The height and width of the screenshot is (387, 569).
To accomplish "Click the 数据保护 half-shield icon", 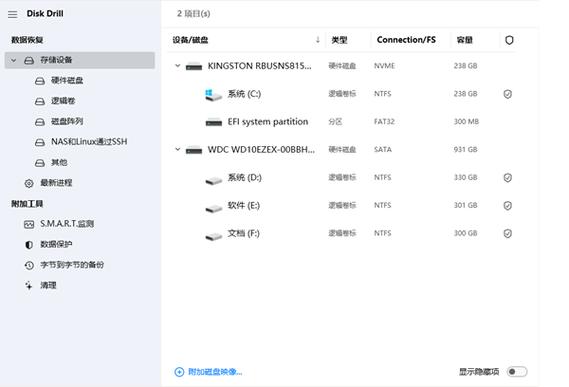I will tap(29, 245).
